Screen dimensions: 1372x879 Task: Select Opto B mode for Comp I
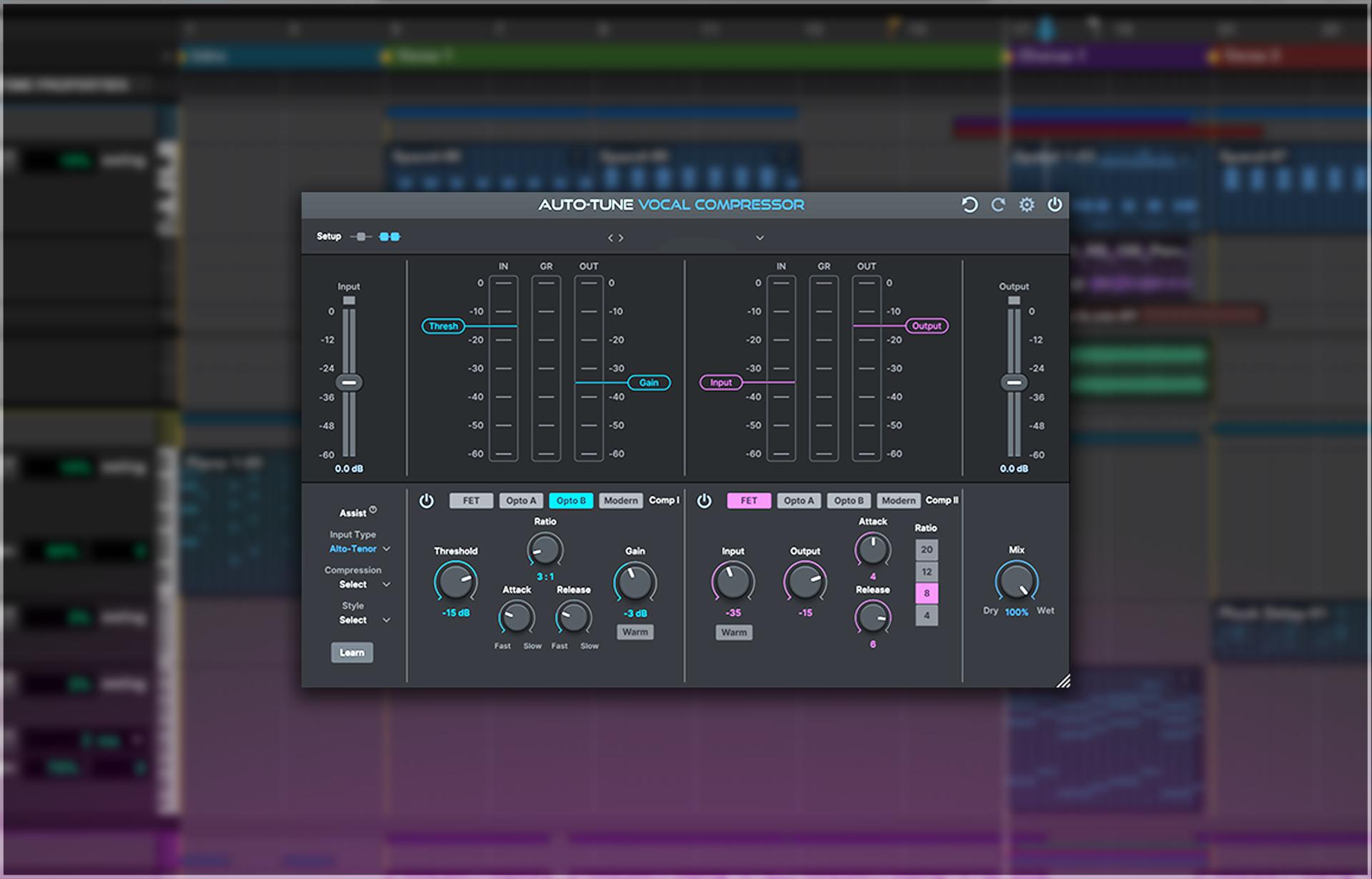coord(571,501)
